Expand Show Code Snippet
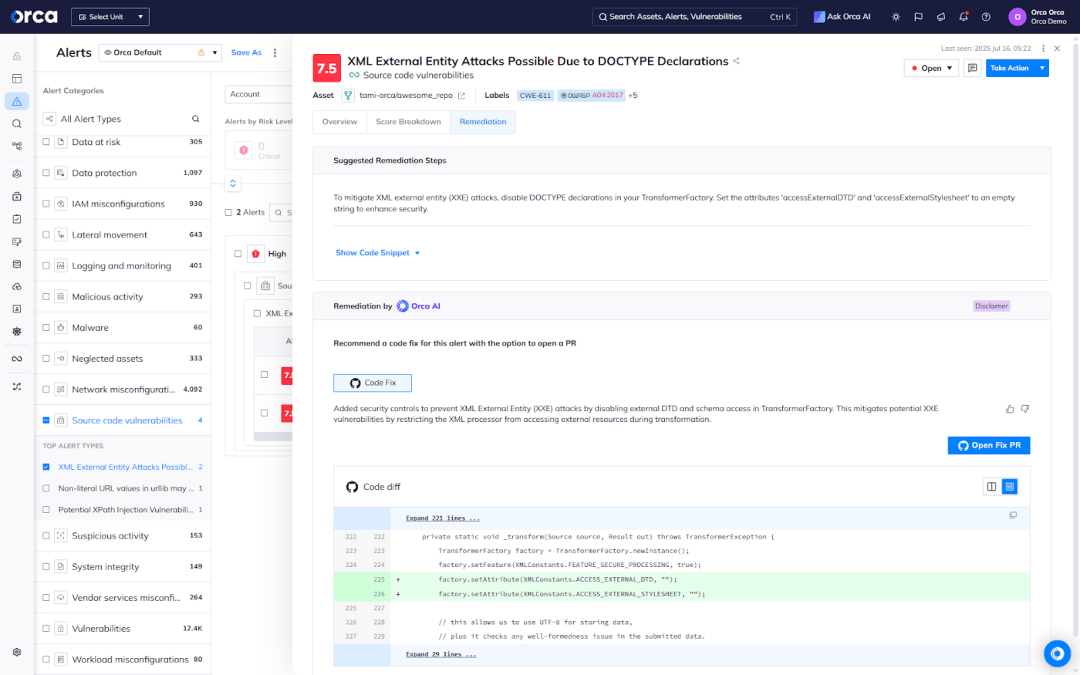 (377, 253)
